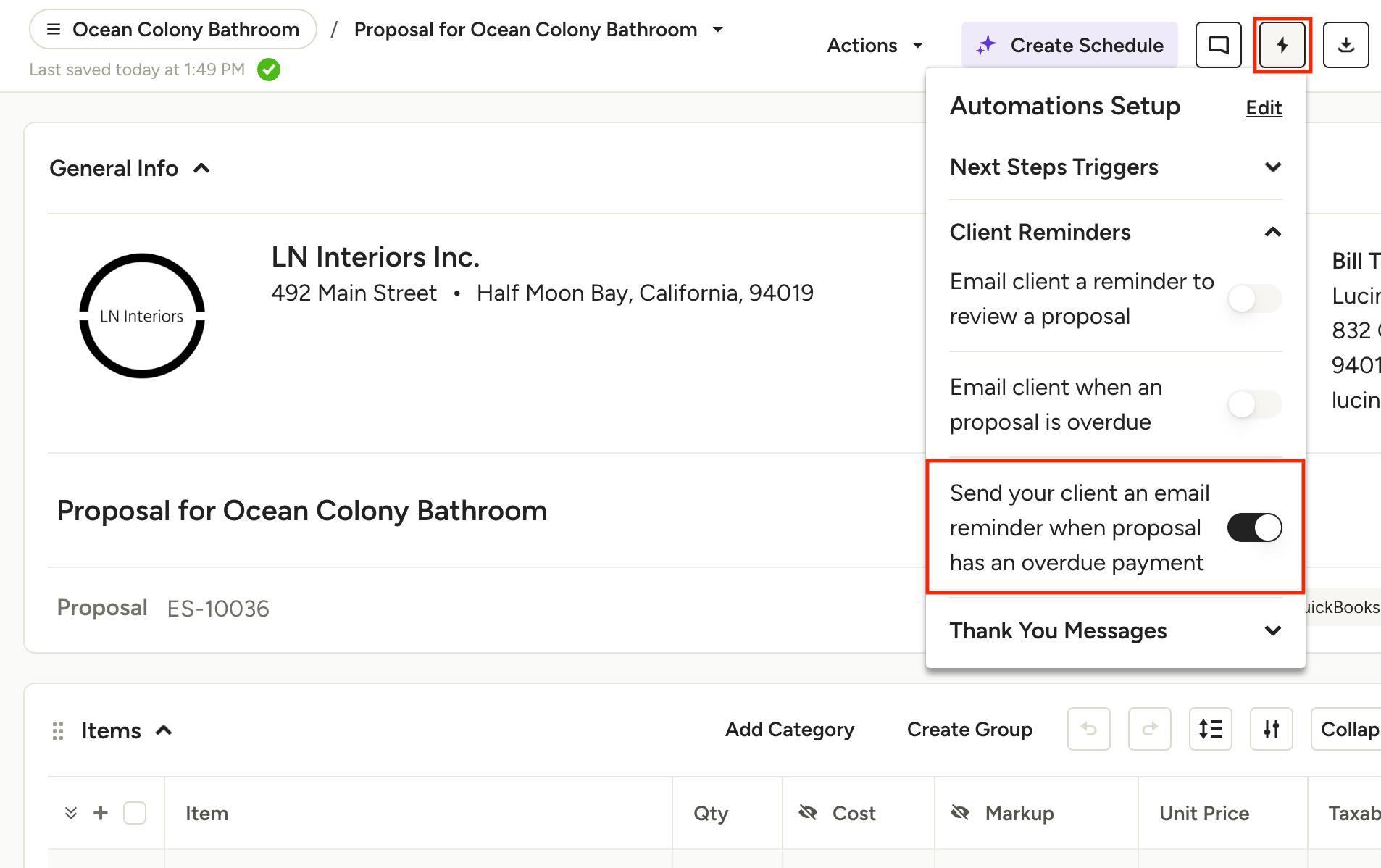Click the row height spacing icon
The image size is (1381, 868).
tap(1210, 729)
